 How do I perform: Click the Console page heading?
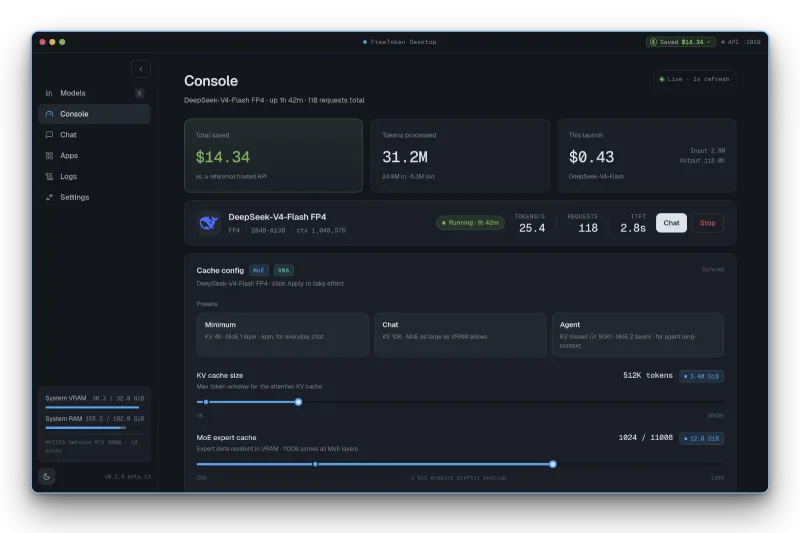211,81
